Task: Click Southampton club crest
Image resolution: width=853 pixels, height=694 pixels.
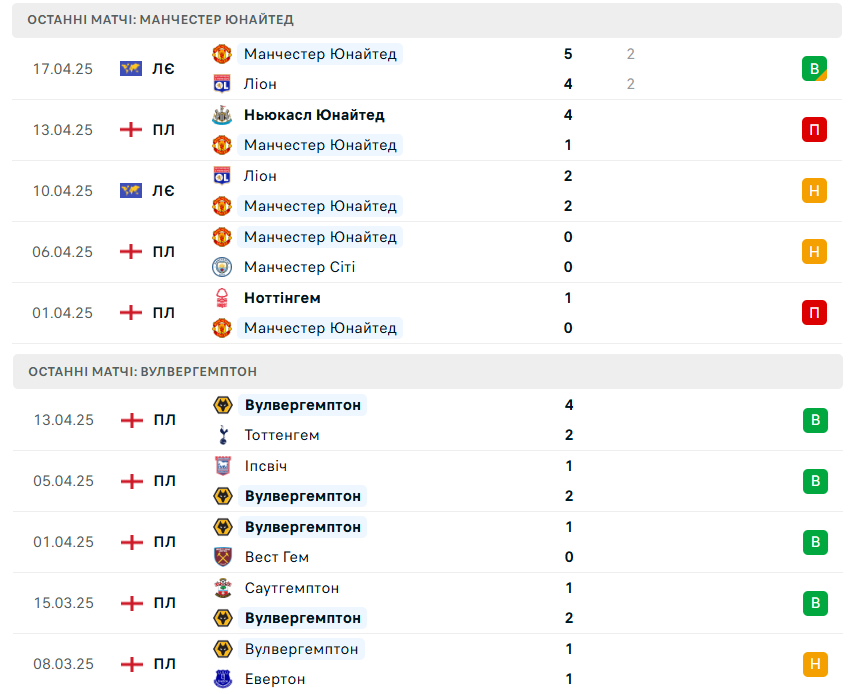Action: point(222,588)
